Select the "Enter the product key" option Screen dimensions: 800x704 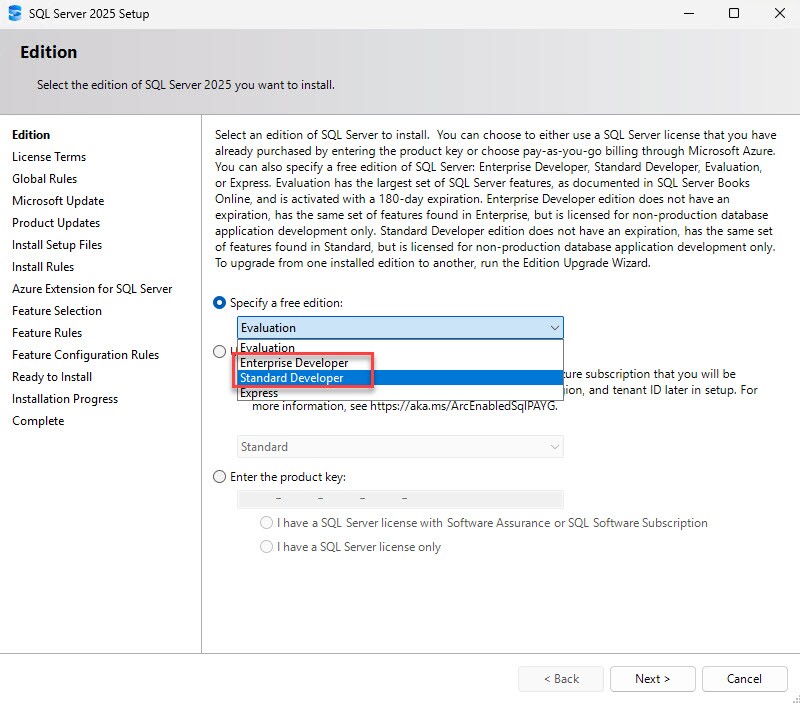tap(219, 477)
